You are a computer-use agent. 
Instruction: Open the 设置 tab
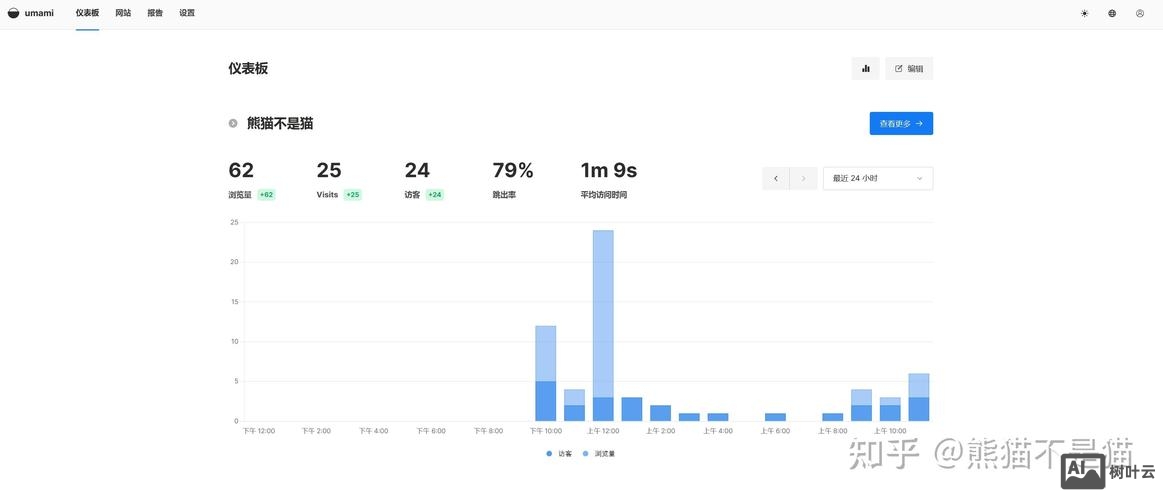coord(187,14)
